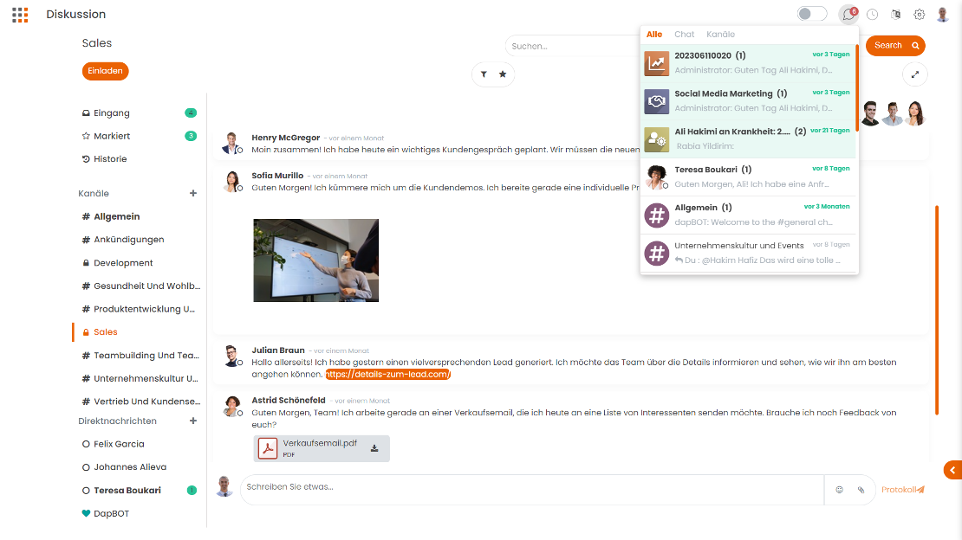Viewport: 962px width, 540px height.
Task: Click the presentation photo thumbnail
Action: [x=316, y=260]
